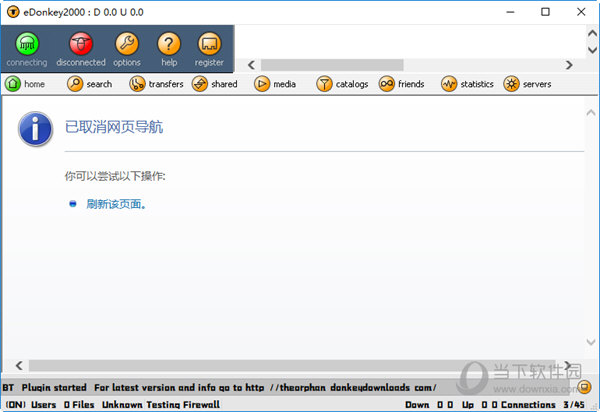
Task: Click the page vertical scroll-down arrow
Action: point(591,342)
